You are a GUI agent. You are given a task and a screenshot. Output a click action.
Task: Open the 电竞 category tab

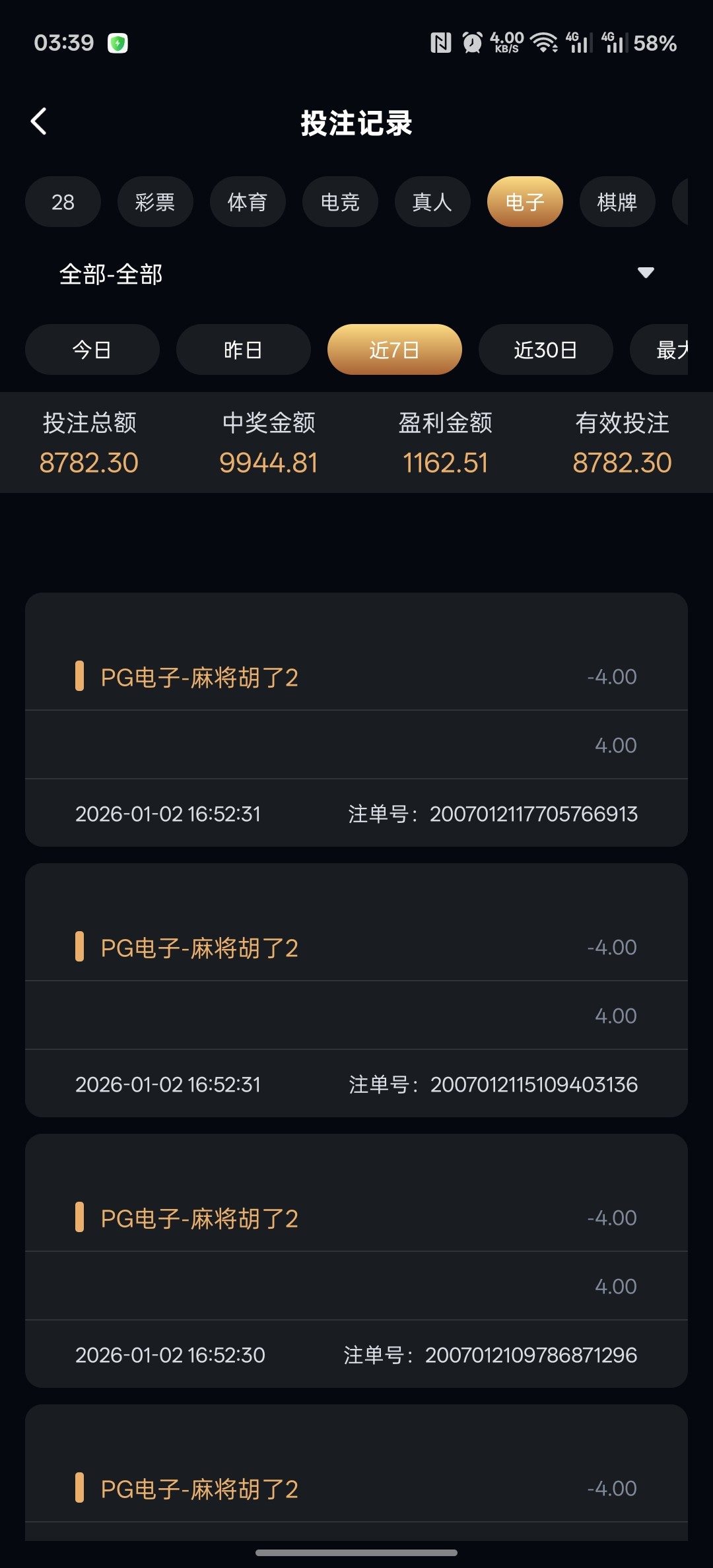pyautogui.click(x=340, y=202)
